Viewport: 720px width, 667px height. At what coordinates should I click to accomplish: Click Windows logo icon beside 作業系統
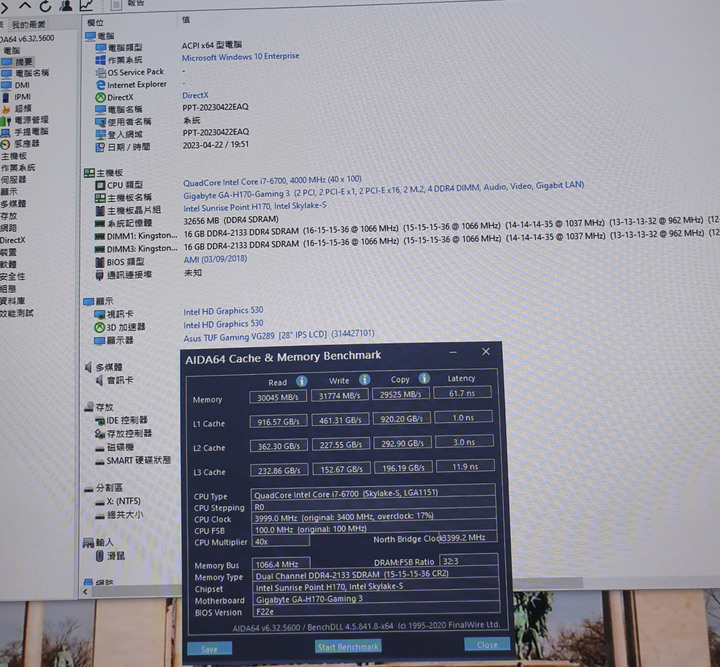pos(101,60)
